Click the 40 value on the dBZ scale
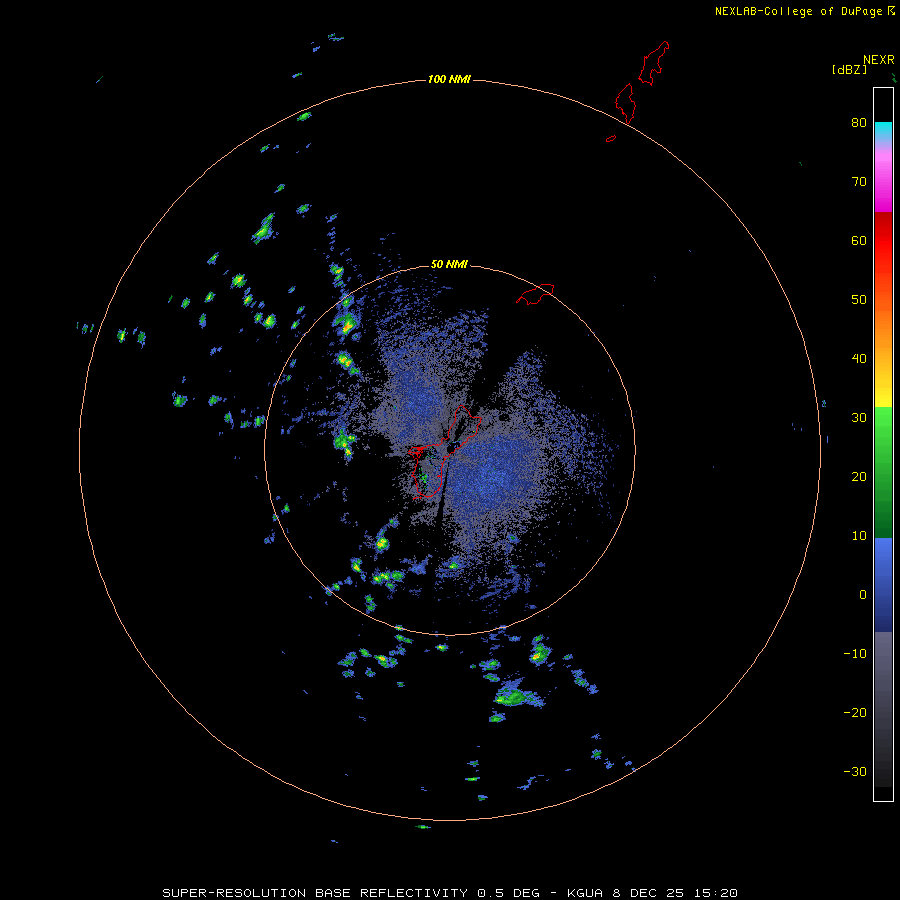The height and width of the screenshot is (900, 900). (x=859, y=359)
